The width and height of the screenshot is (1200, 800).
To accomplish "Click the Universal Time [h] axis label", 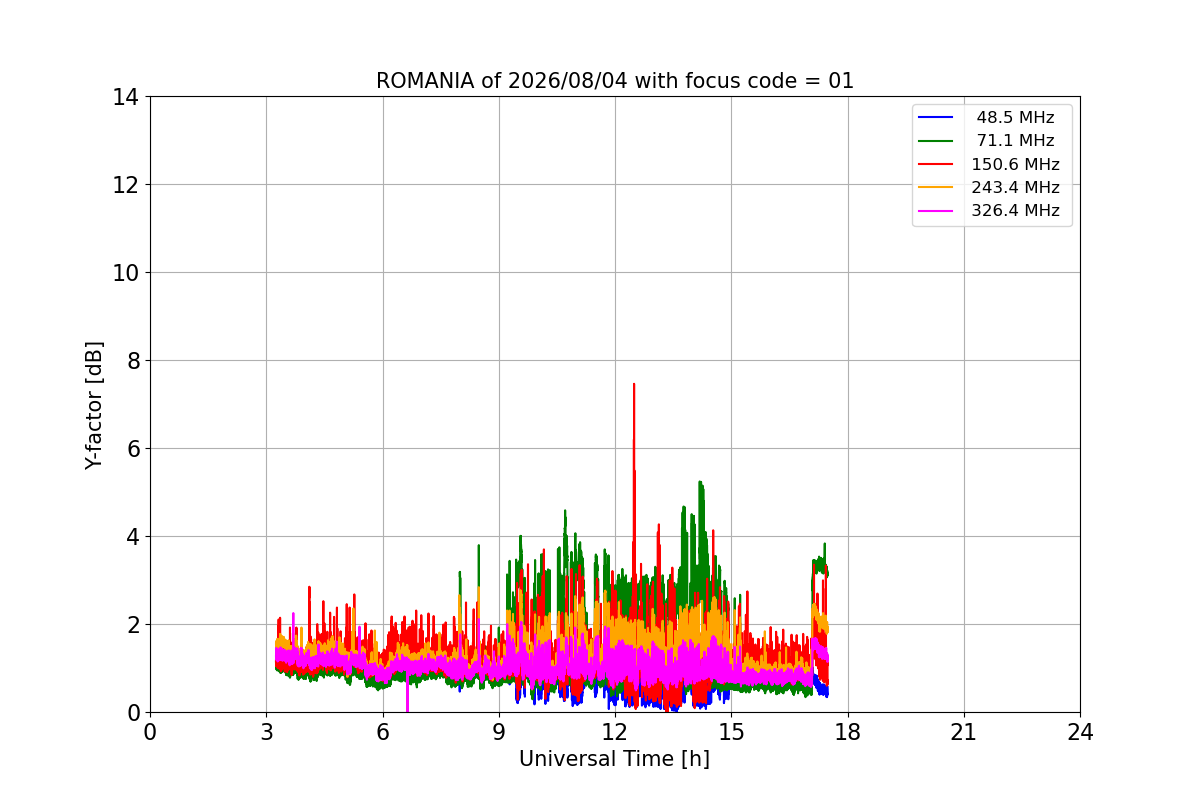I will point(614,760).
